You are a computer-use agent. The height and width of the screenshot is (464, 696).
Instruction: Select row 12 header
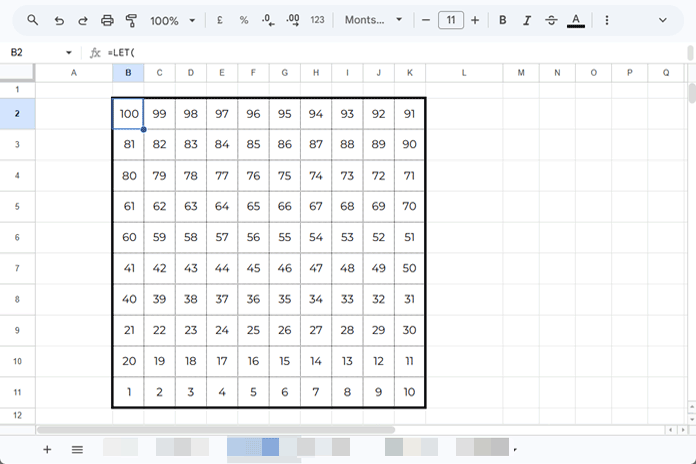pos(17,416)
